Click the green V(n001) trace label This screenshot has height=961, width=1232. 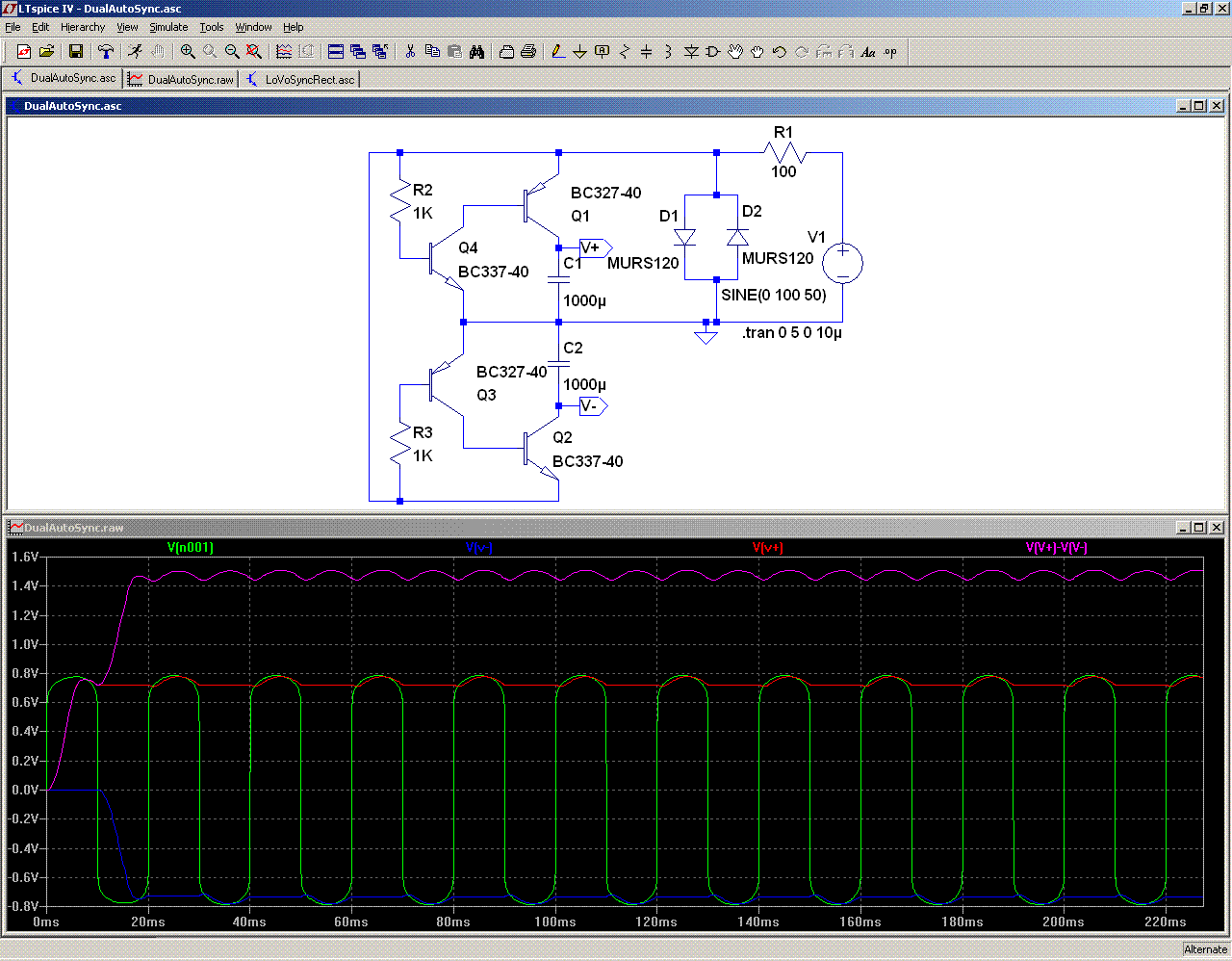[191, 548]
